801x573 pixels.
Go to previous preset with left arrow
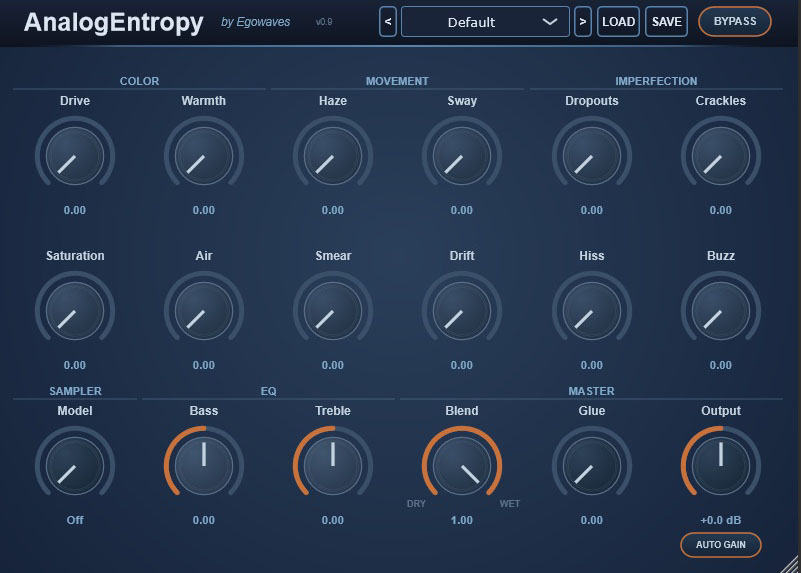pos(388,22)
